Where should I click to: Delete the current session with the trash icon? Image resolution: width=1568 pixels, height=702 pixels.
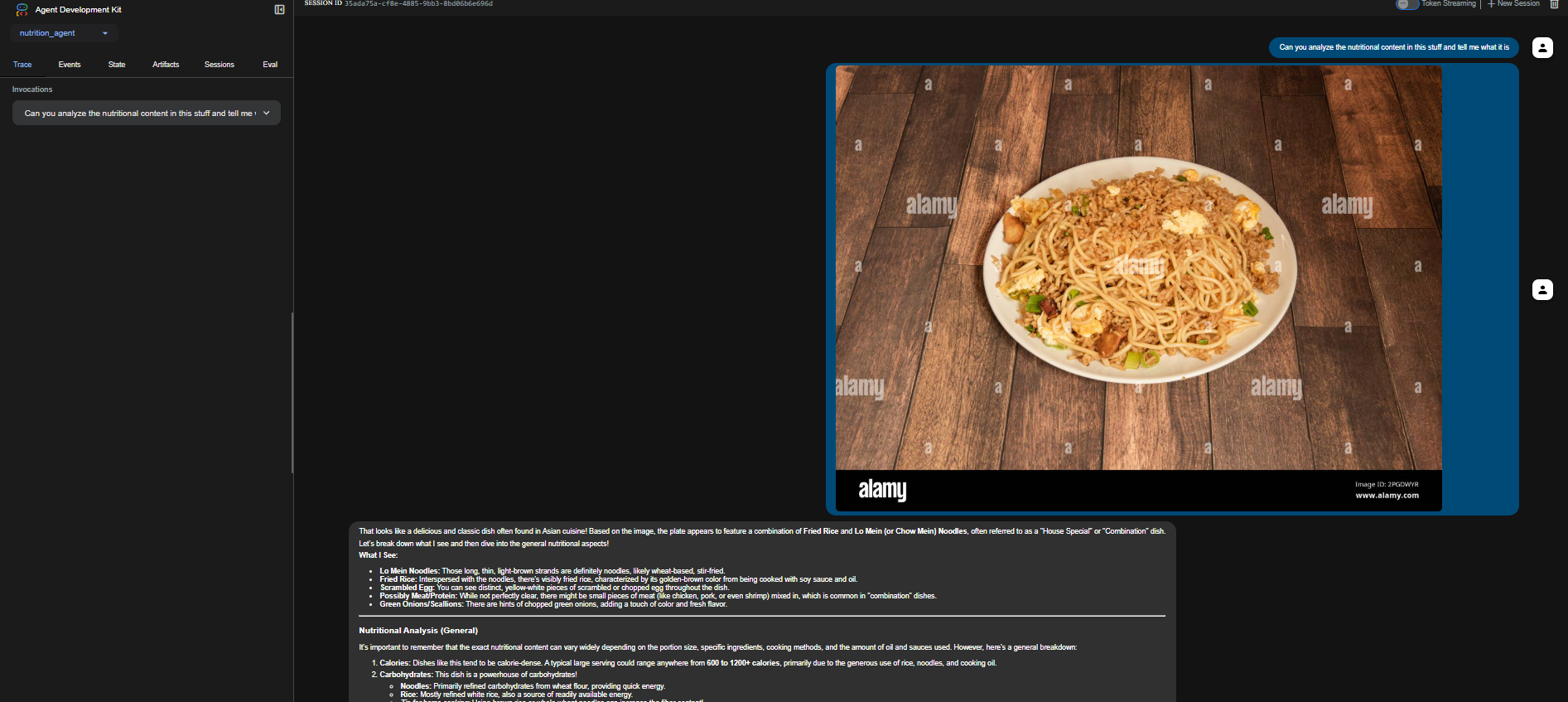tap(1554, 4)
